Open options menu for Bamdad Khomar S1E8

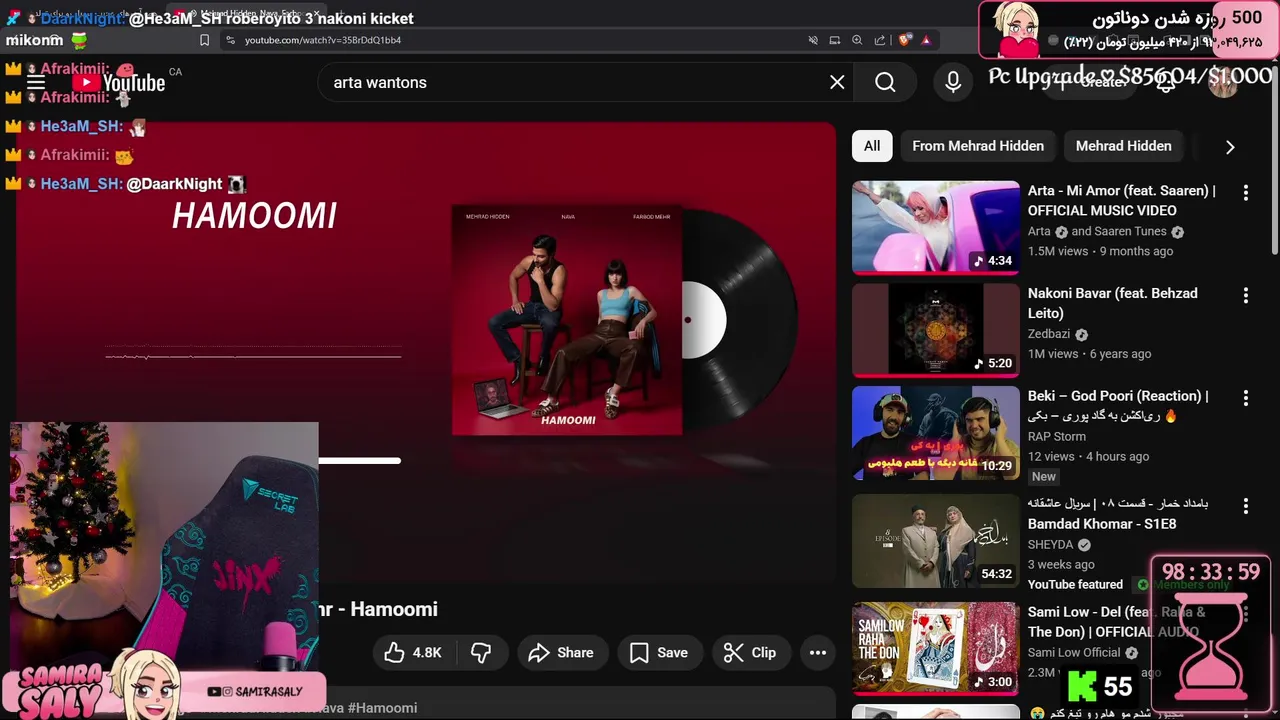[1245, 506]
